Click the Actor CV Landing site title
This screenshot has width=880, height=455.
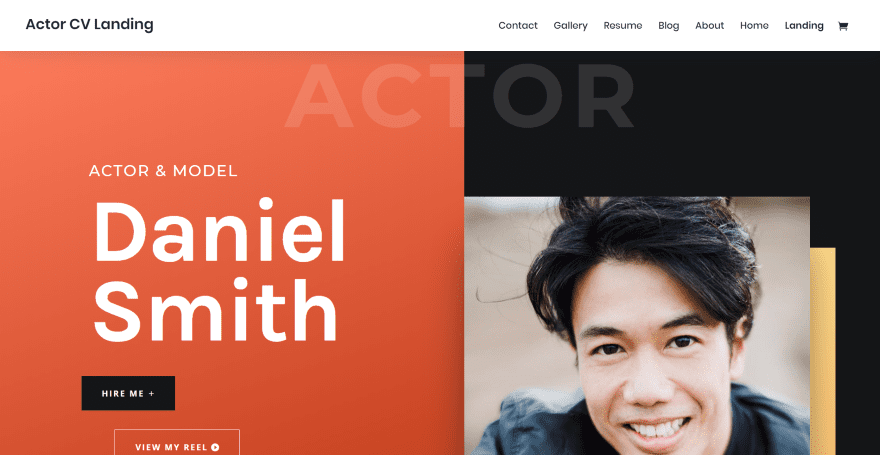89,24
